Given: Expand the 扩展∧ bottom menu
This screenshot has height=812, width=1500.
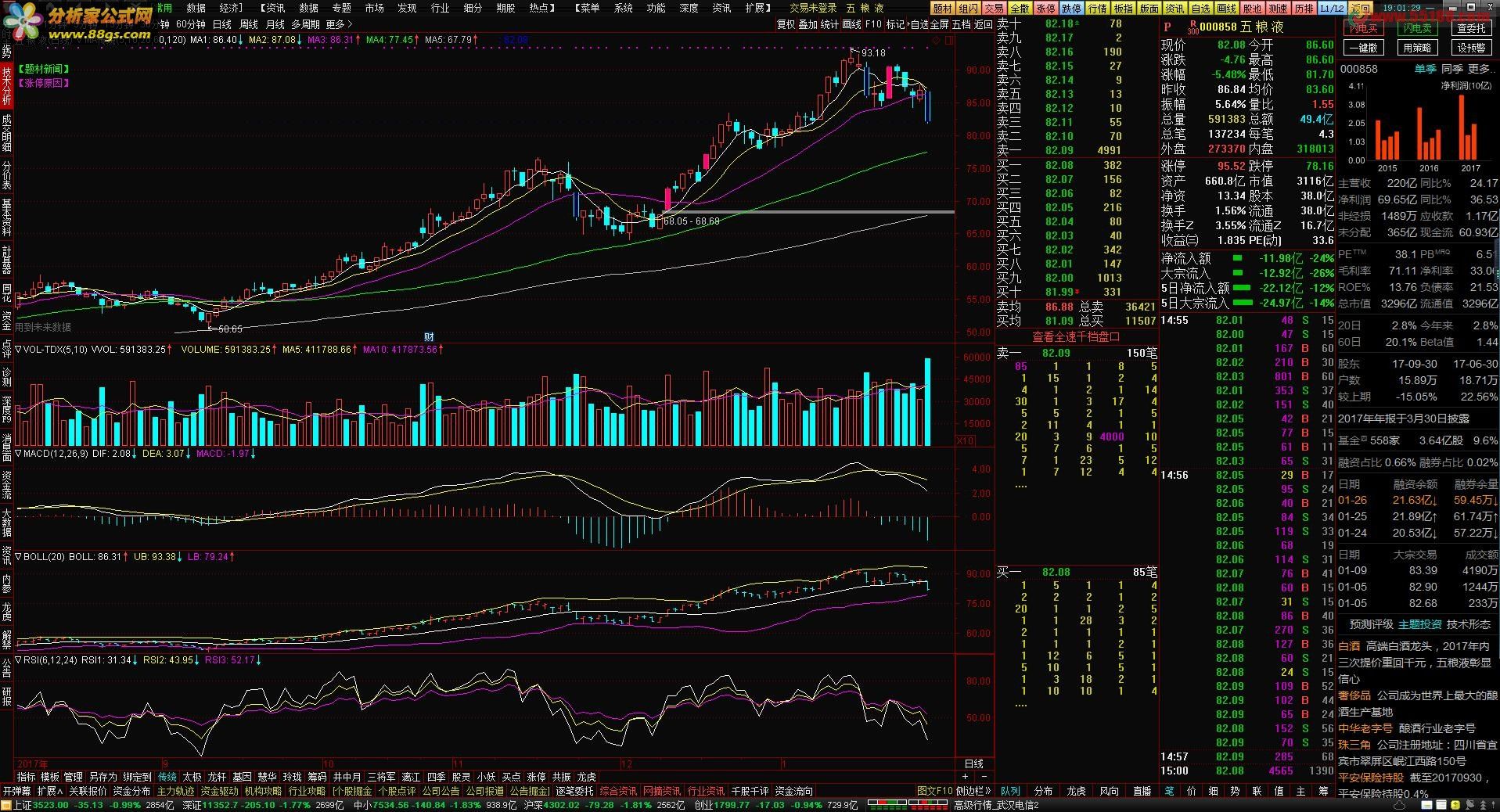Looking at the screenshot, I should click(x=50, y=791).
